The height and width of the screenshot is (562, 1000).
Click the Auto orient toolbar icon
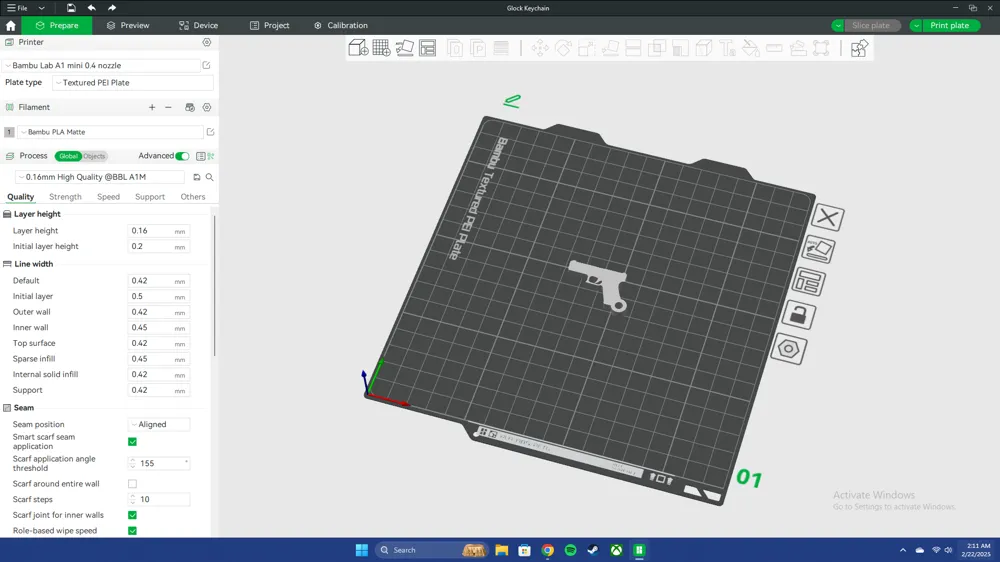tap(404, 48)
